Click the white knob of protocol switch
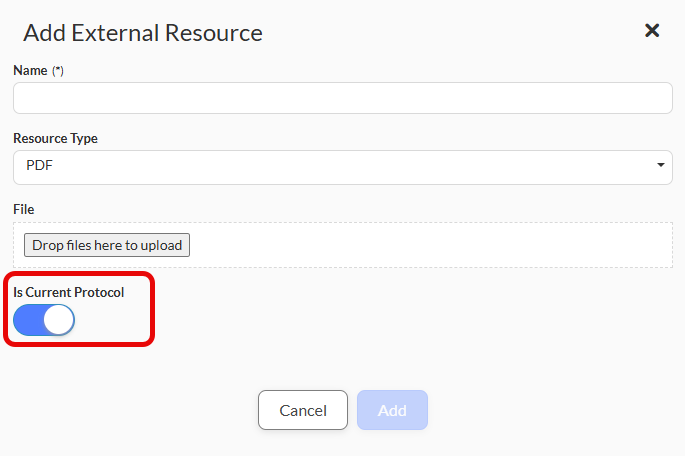 coord(59,320)
